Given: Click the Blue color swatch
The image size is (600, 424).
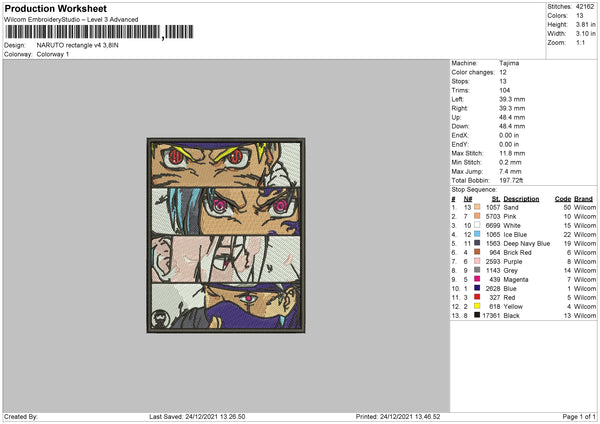Looking at the screenshot, I should click(x=477, y=288).
